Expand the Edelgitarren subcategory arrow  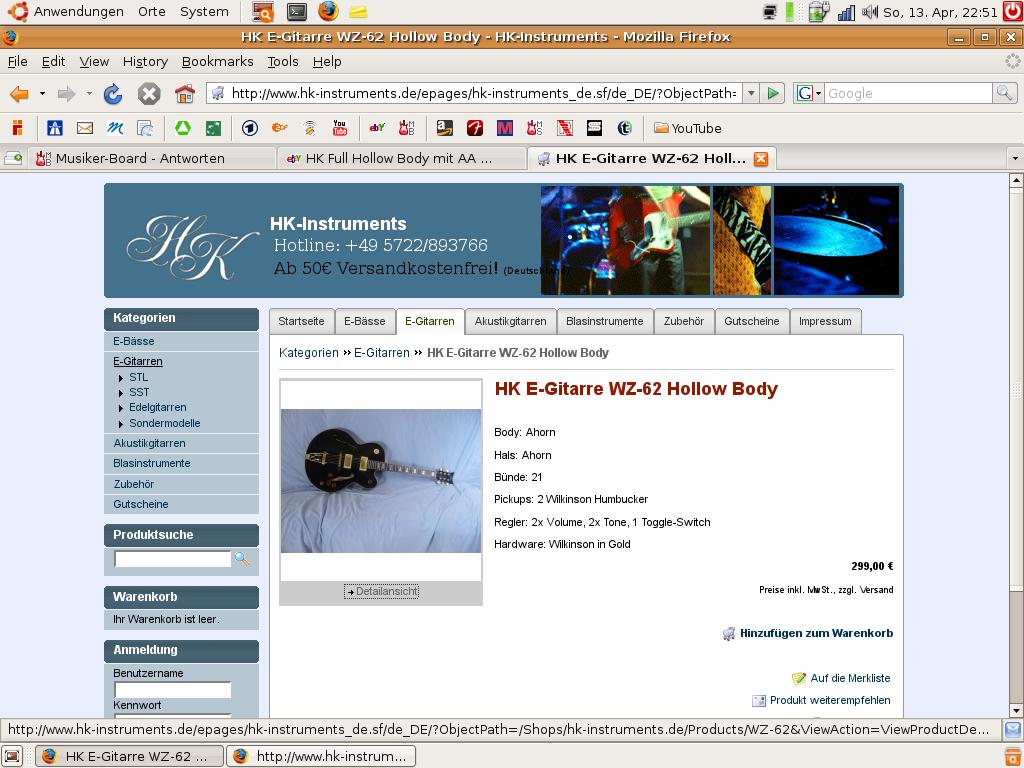click(121, 408)
